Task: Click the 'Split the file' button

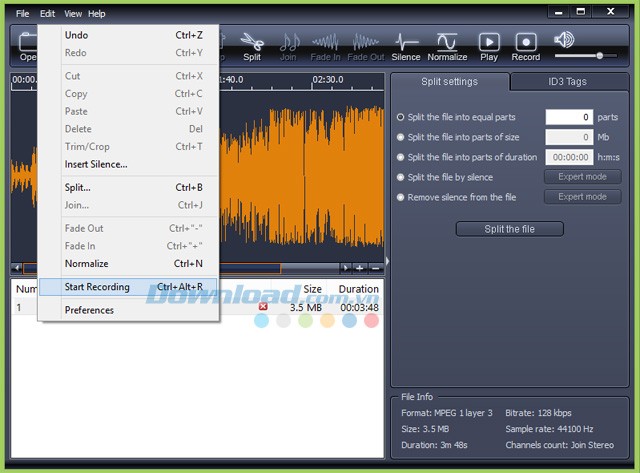Action: (x=509, y=229)
